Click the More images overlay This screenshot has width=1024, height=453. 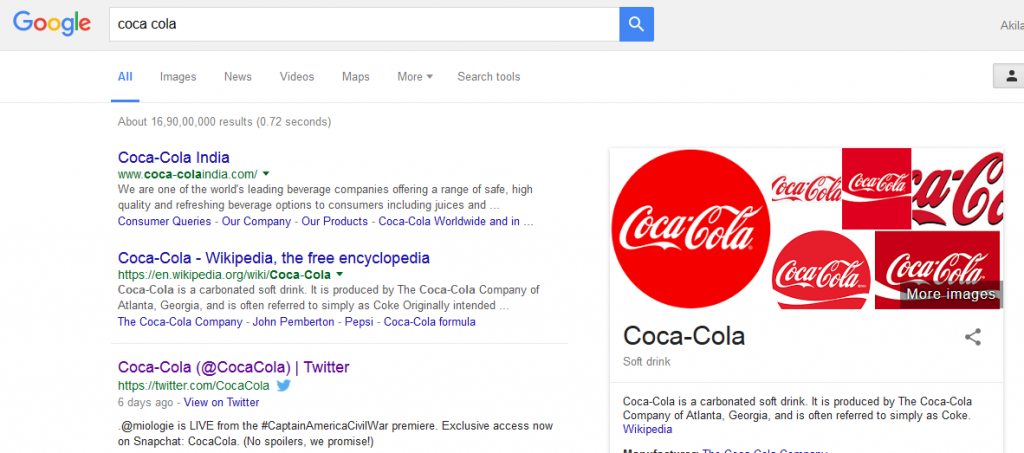951,294
